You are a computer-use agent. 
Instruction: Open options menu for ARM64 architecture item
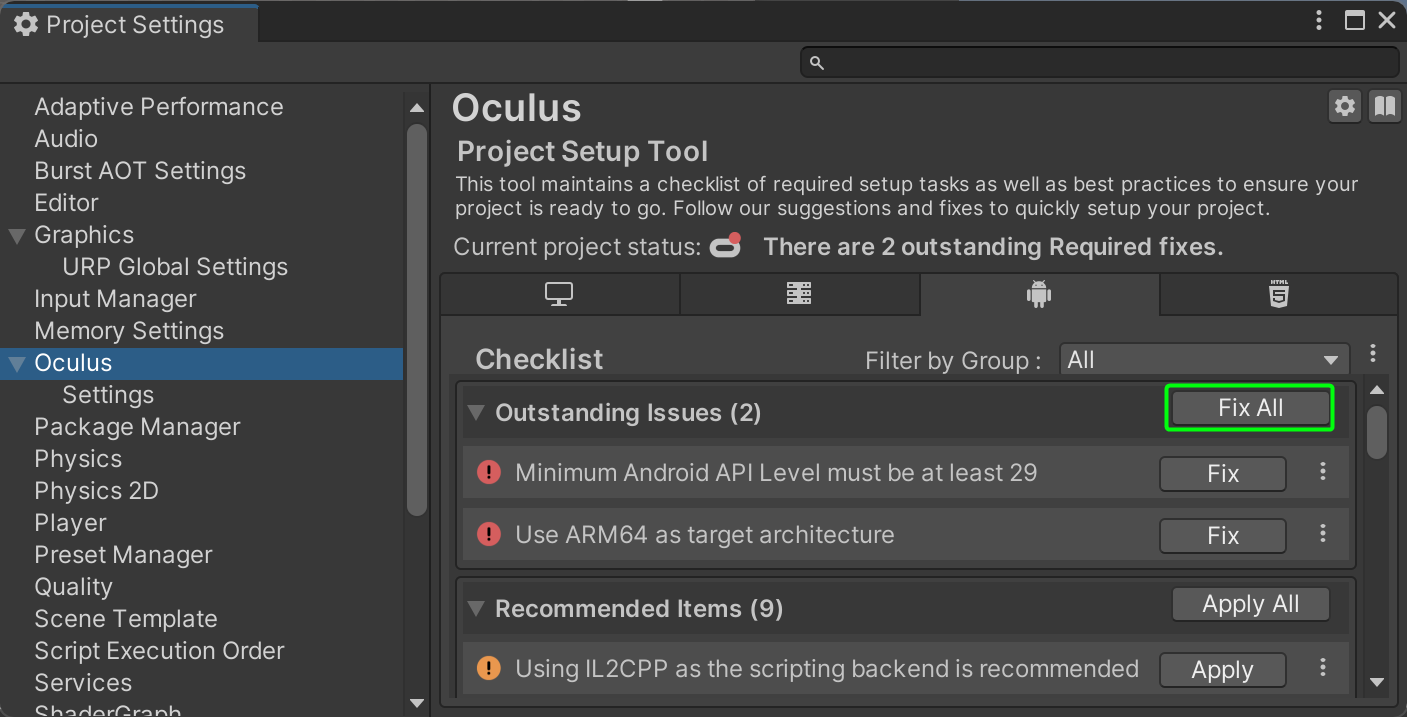[x=1323, y=534]
